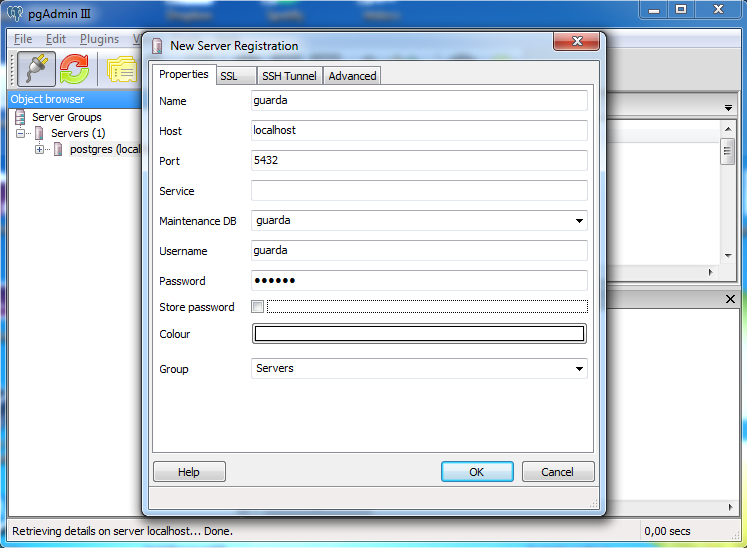Open the Maintenance DB dropdown
This screenshot has height=548, width=747.
[579, 221]
